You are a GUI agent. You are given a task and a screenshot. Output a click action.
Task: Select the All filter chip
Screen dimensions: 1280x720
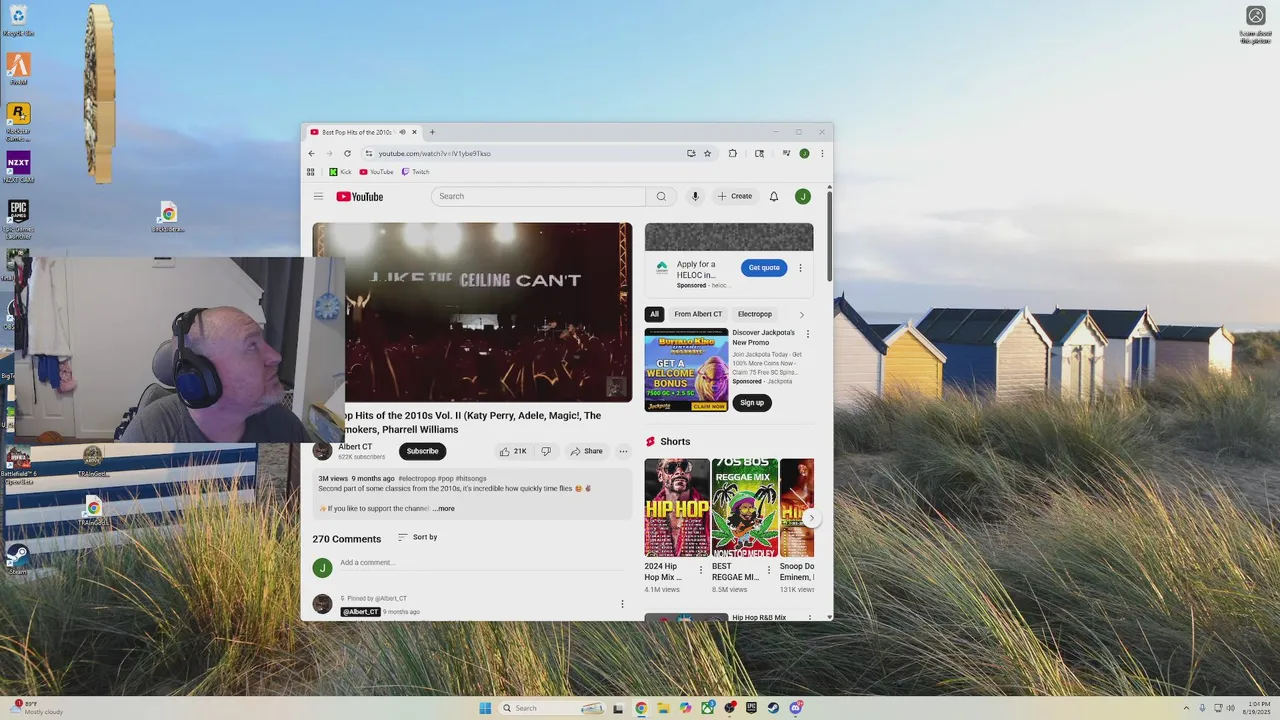tap(654, 314)
